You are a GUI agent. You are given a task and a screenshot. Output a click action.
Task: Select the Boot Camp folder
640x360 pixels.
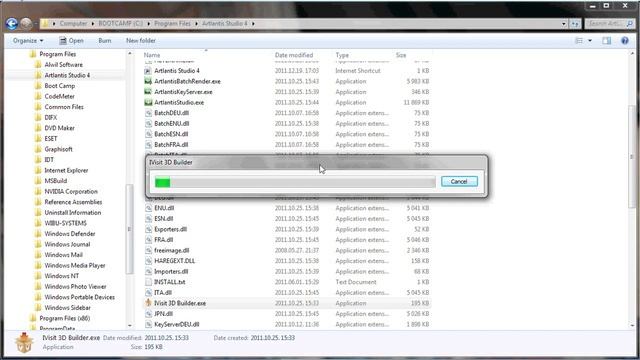(60, 86)
